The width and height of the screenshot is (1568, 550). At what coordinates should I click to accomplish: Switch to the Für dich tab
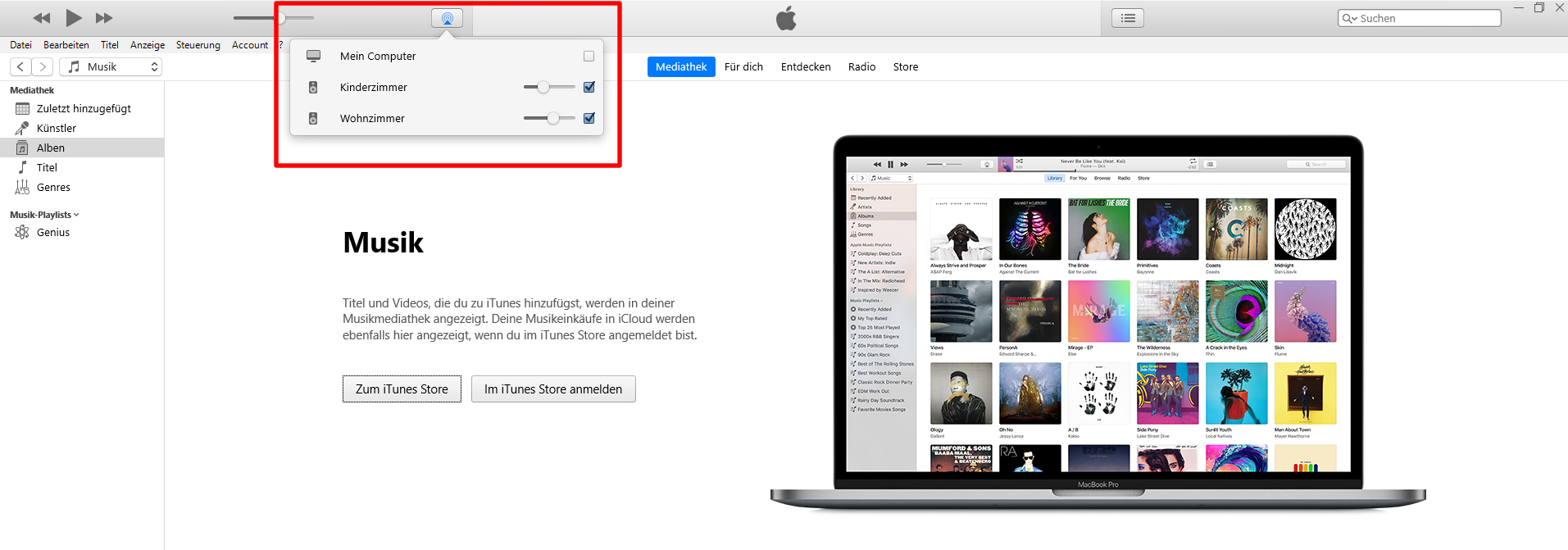tap(743, 67)
